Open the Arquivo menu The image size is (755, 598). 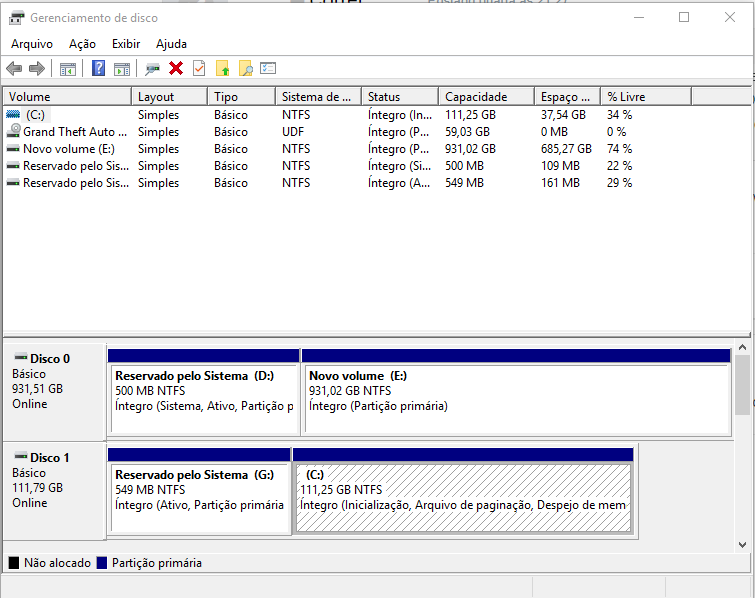tap(32, 44)
